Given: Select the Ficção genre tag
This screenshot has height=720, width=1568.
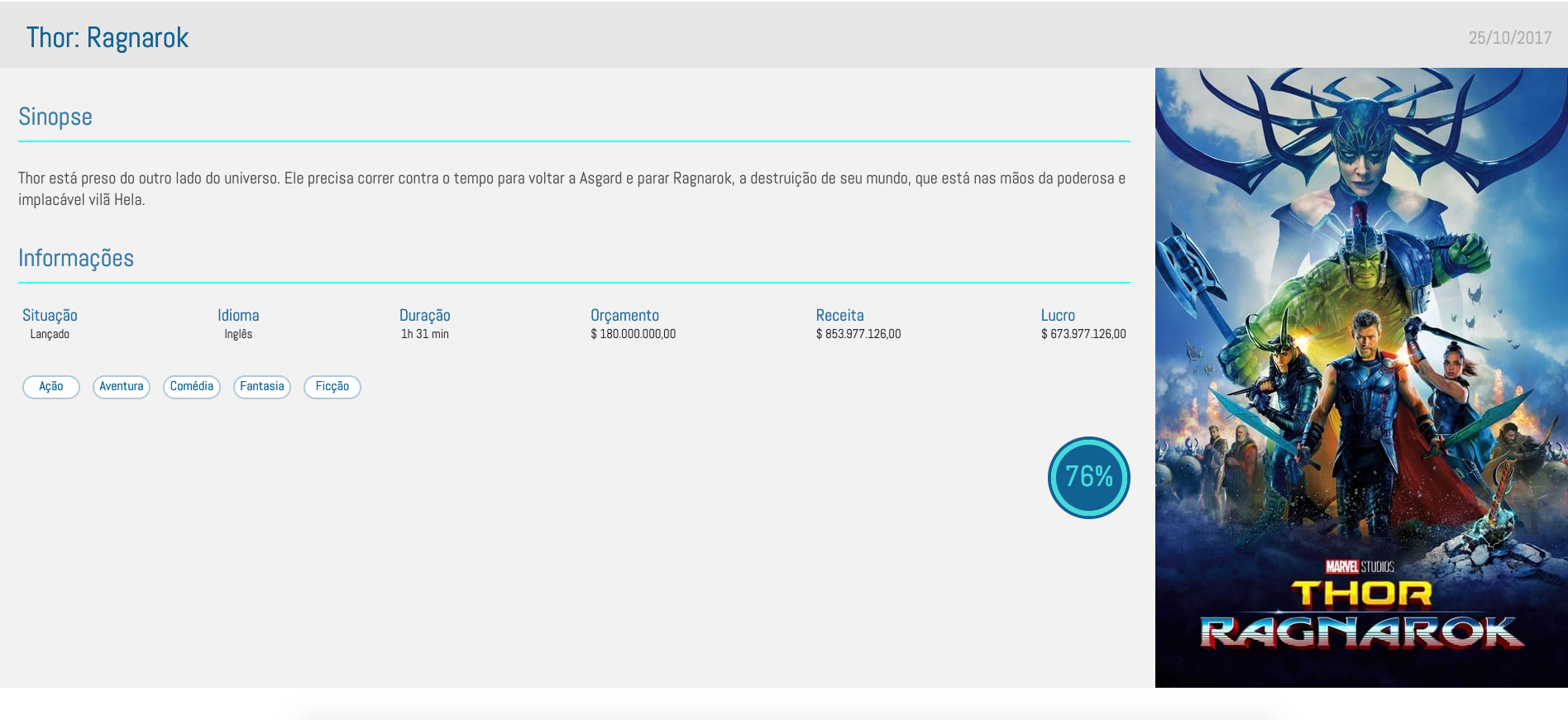Looking at the screenshot, I should (332, 387).
